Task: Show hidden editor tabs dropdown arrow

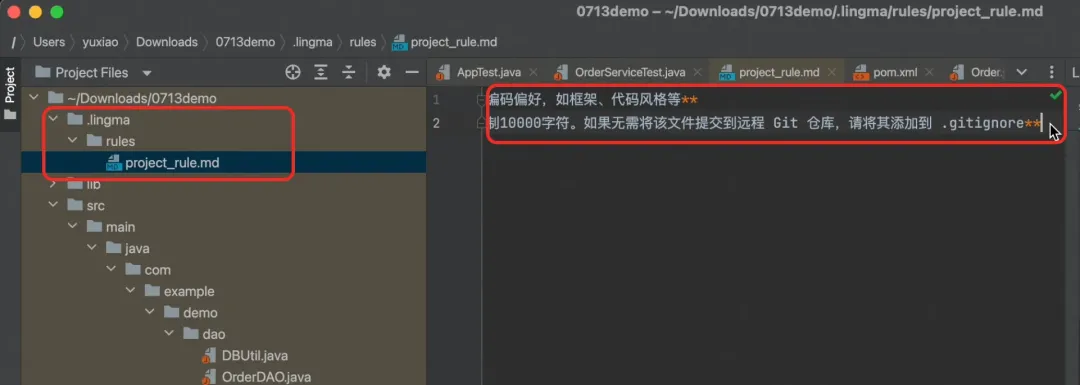Action: tap(1021, 72)
